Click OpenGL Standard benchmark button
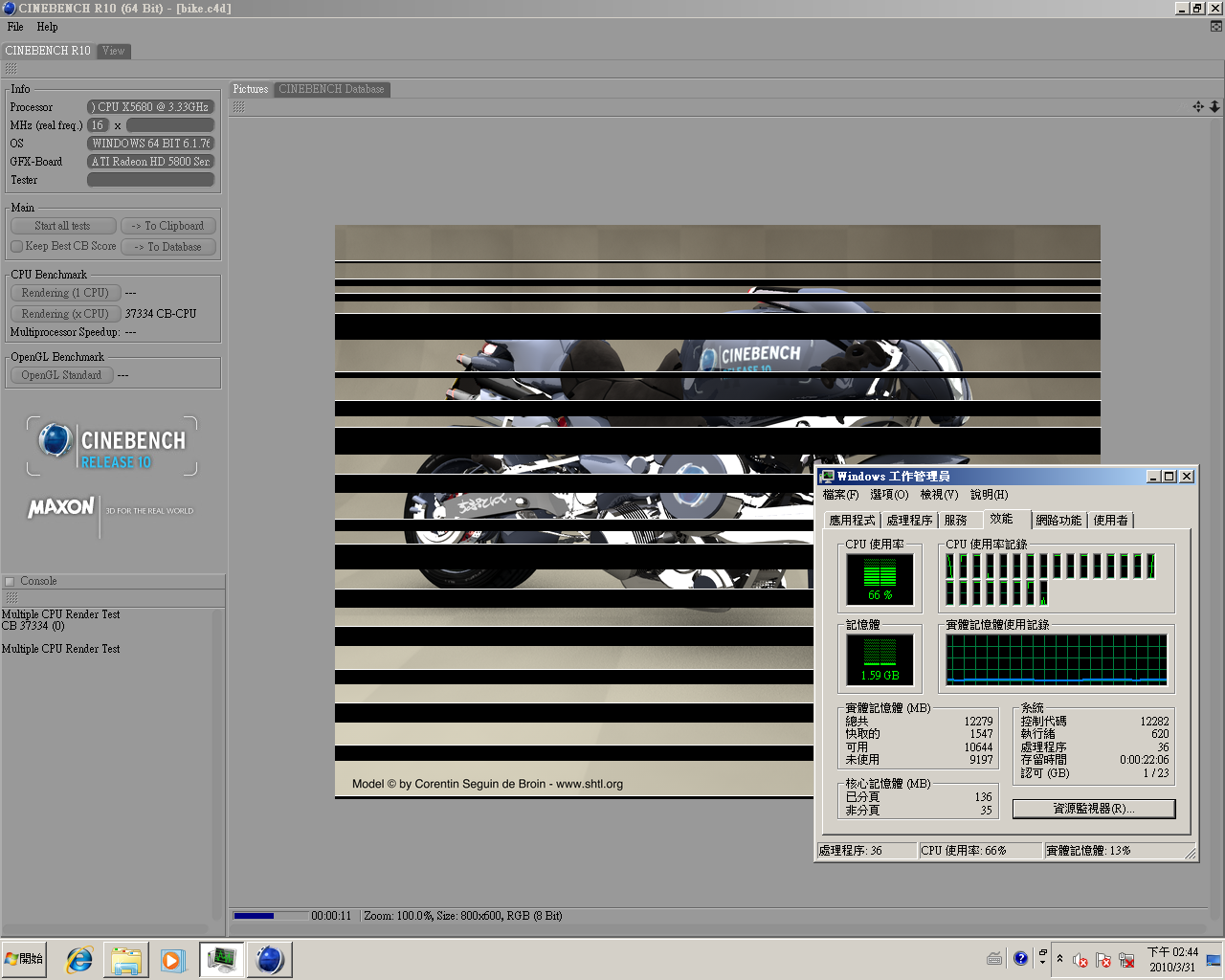The width and height of the screenshot is (1225, 980). [61, 375]
